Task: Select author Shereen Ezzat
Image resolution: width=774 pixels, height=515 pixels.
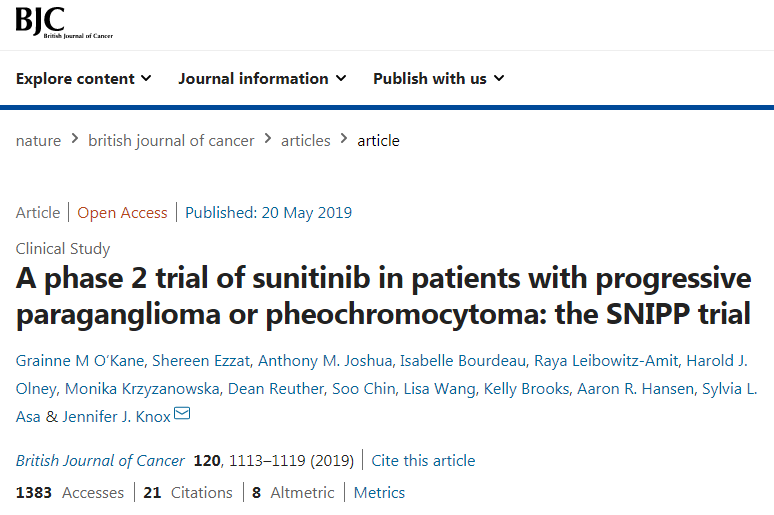Action: pyautogui.click(x=201, y=361)
